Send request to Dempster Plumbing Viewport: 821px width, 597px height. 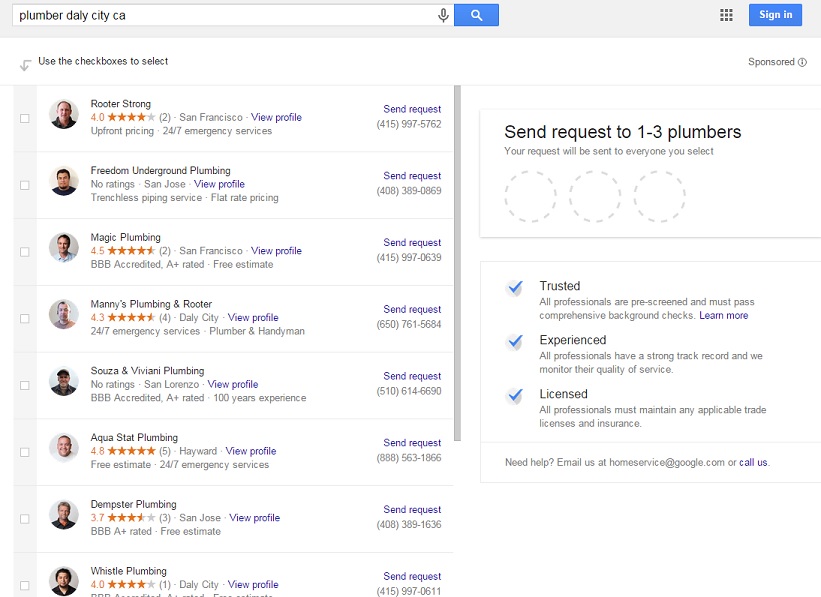tap(412, 510)
